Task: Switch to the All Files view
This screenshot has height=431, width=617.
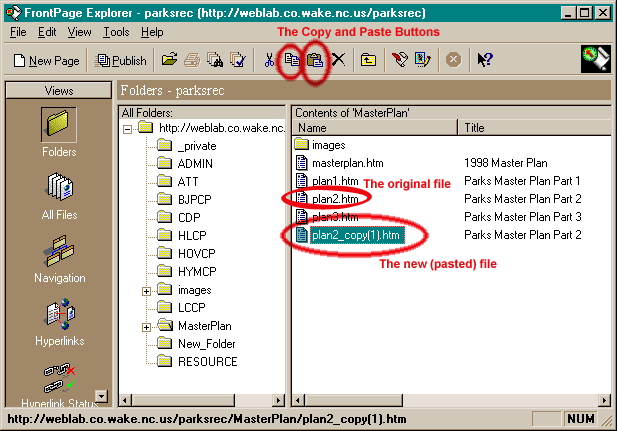Action: point(58,195)
